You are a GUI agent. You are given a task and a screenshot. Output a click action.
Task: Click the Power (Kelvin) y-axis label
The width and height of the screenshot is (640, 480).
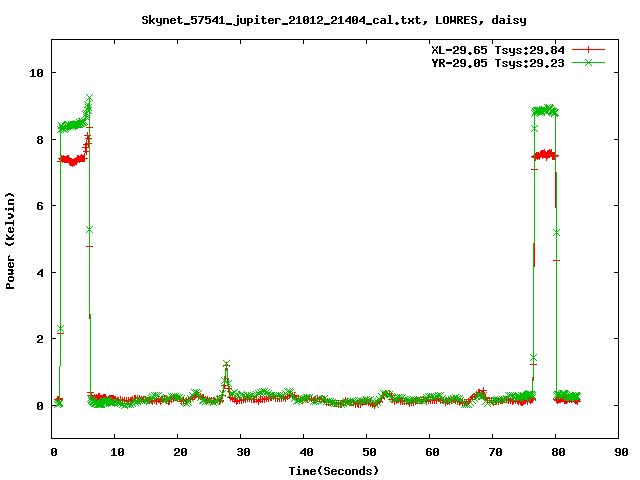(x=10, y=241)
